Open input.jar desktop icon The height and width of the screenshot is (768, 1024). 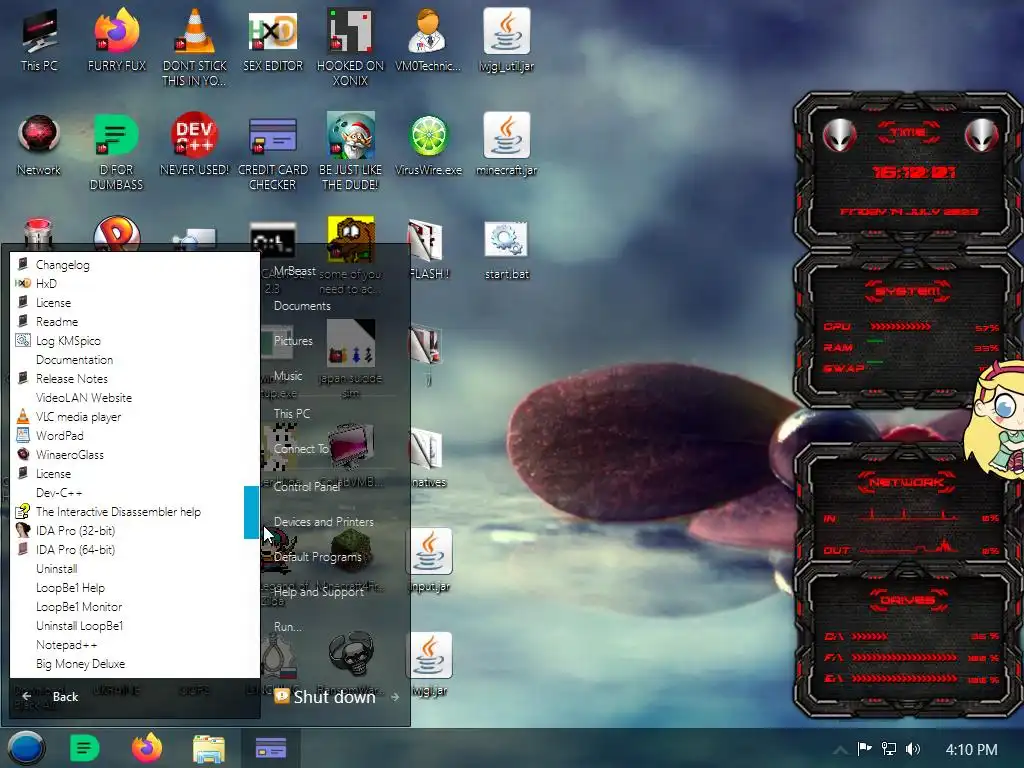430,560
